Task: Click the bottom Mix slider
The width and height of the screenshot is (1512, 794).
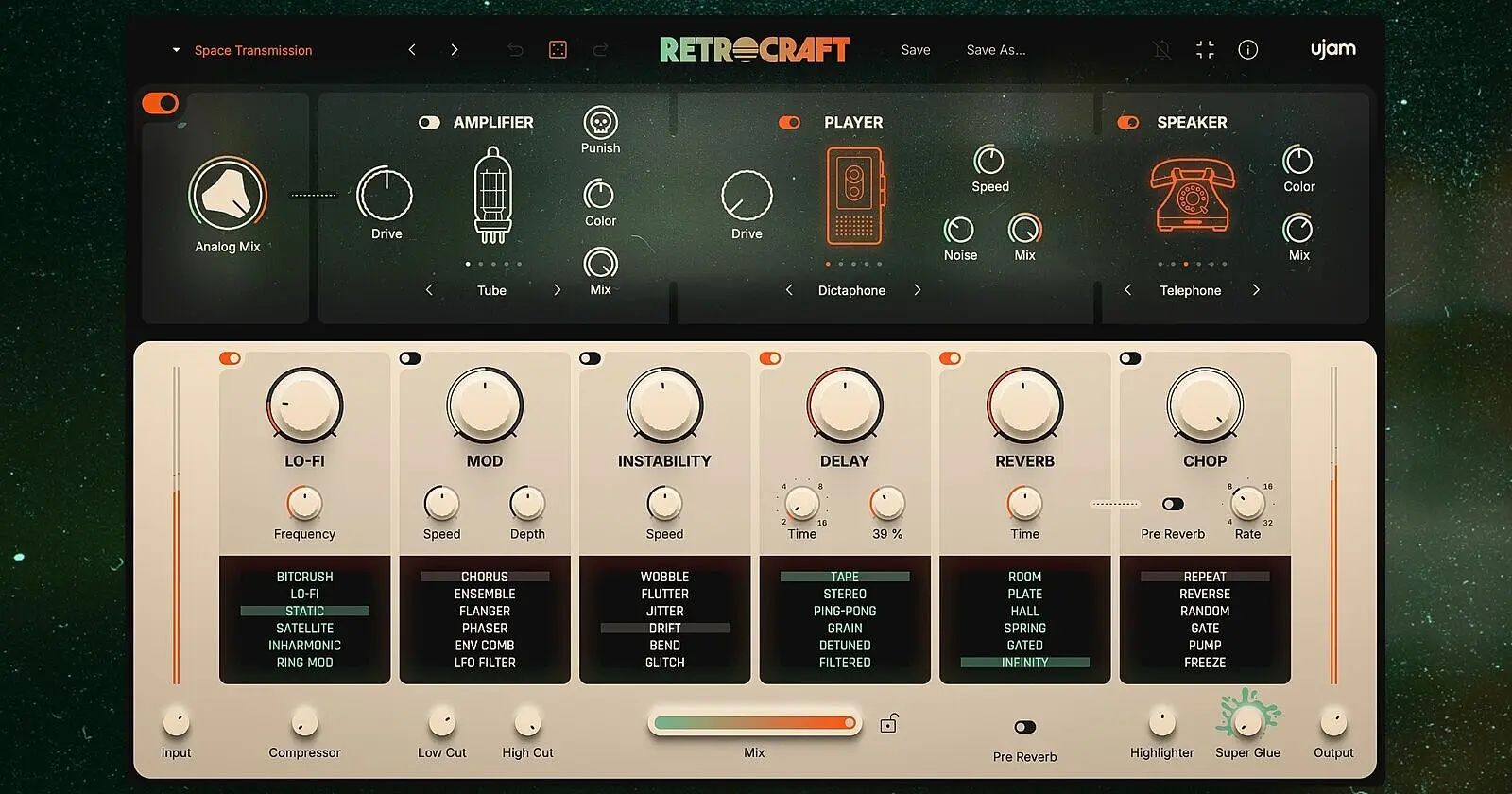Action: pyautogui.click(x=754, y=723)
